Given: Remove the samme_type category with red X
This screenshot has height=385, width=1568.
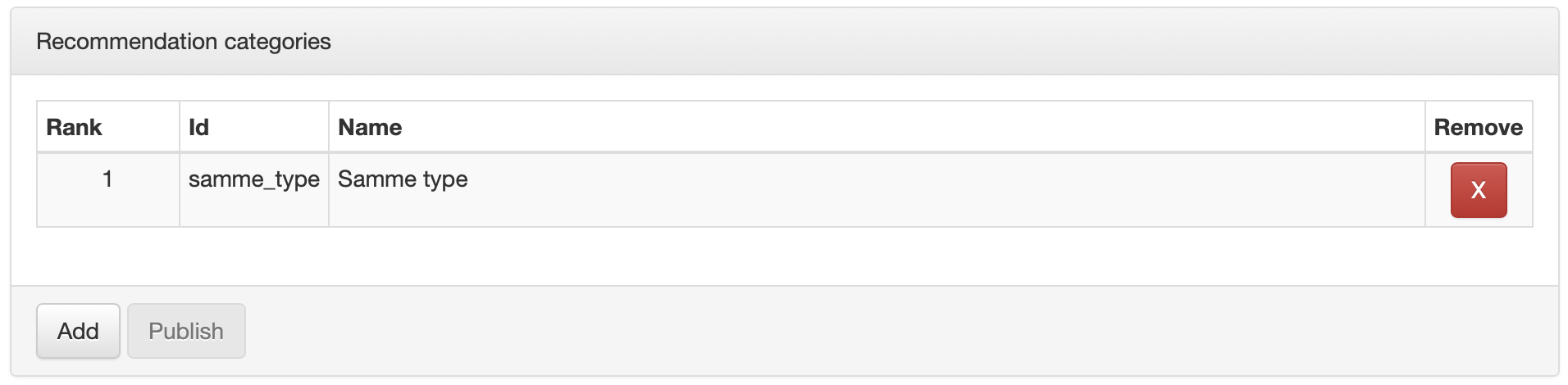Looking at the screenshot, I should [1478, 190].
